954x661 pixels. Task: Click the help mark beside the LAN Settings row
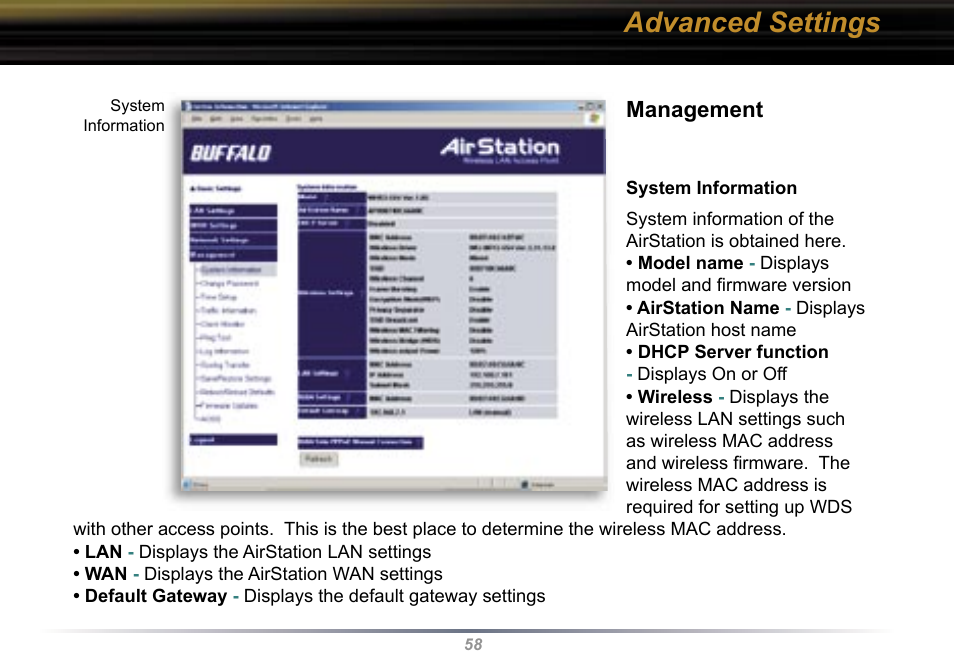tap(347, 373)
